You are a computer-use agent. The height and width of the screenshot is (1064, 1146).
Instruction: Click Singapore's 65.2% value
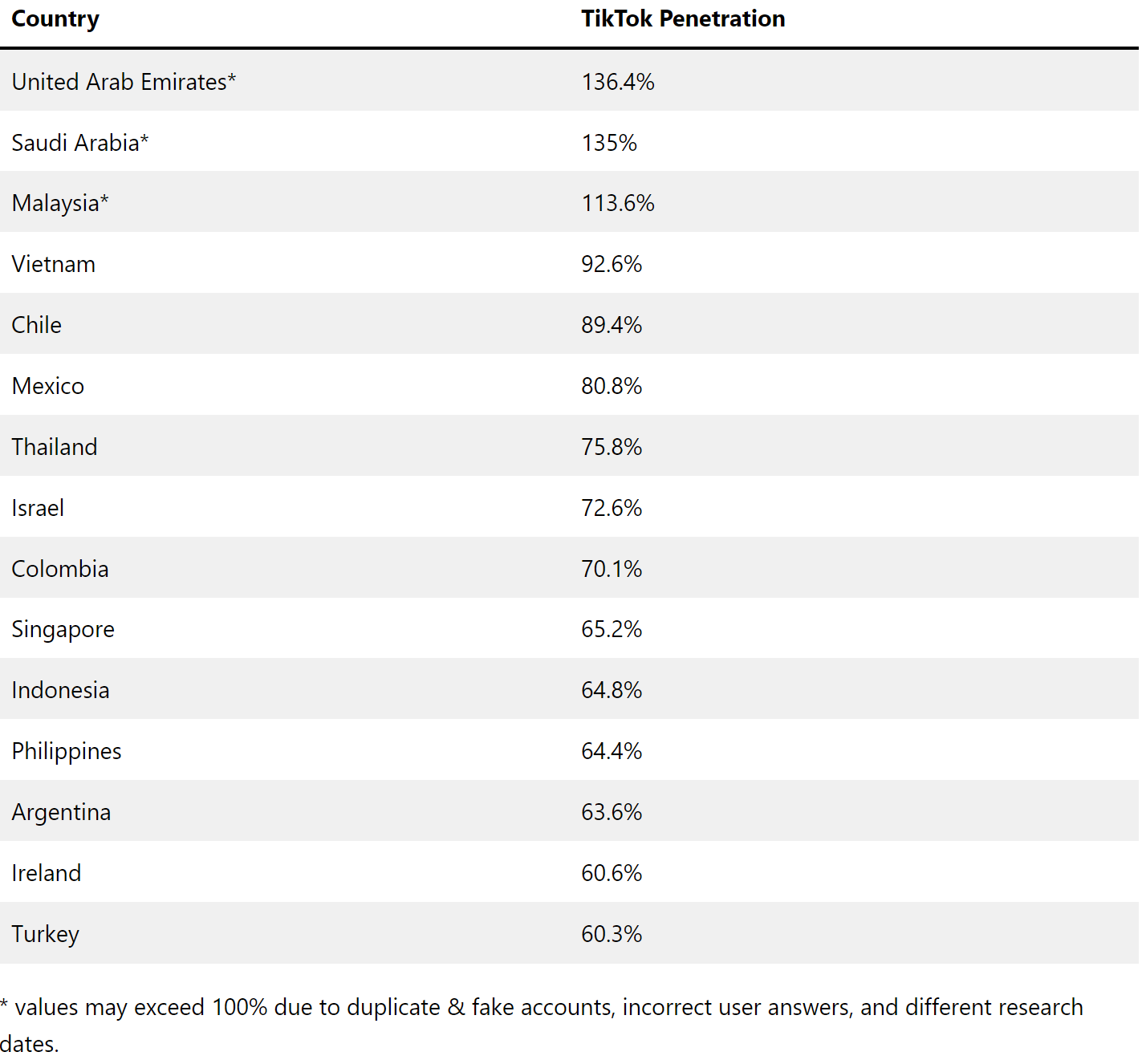click(x=612, y=629)
